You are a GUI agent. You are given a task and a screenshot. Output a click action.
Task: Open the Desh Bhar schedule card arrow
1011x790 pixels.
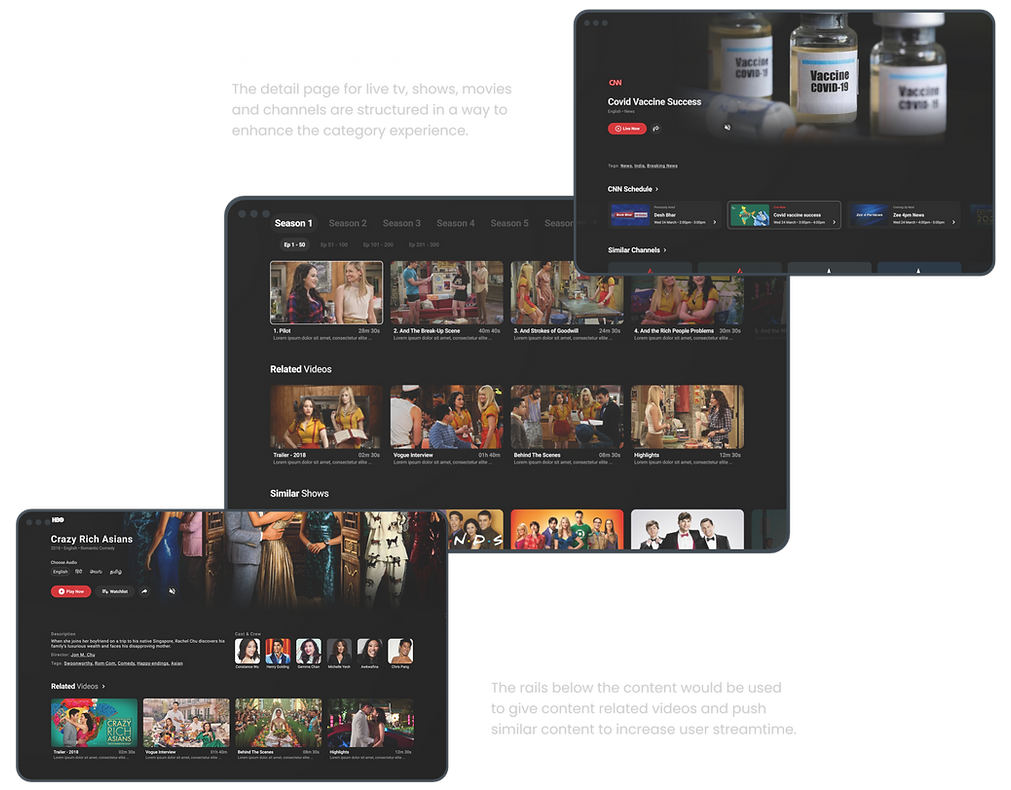pyautogui.click(x=714, y=222)
